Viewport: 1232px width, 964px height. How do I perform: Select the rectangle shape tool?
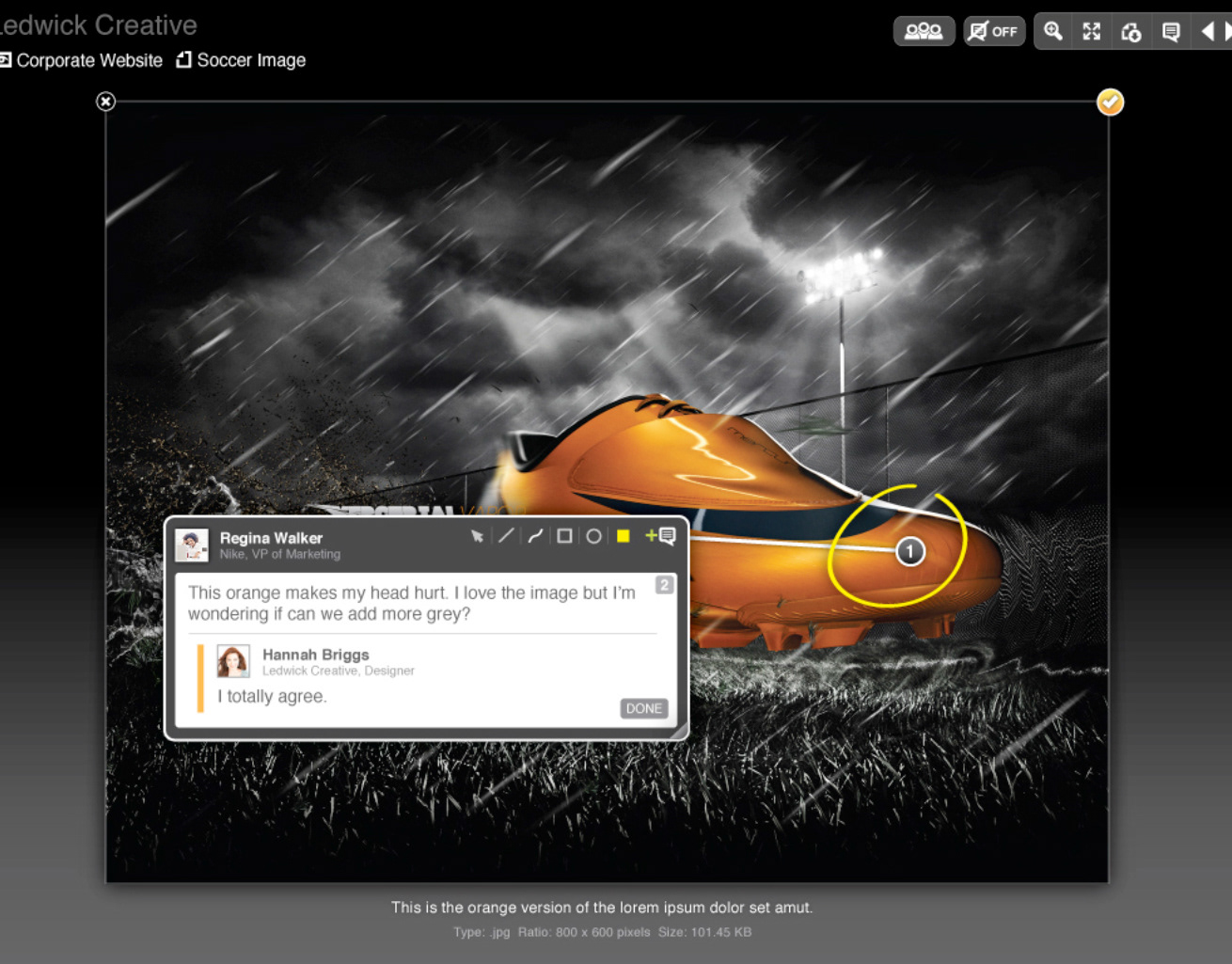564,536
